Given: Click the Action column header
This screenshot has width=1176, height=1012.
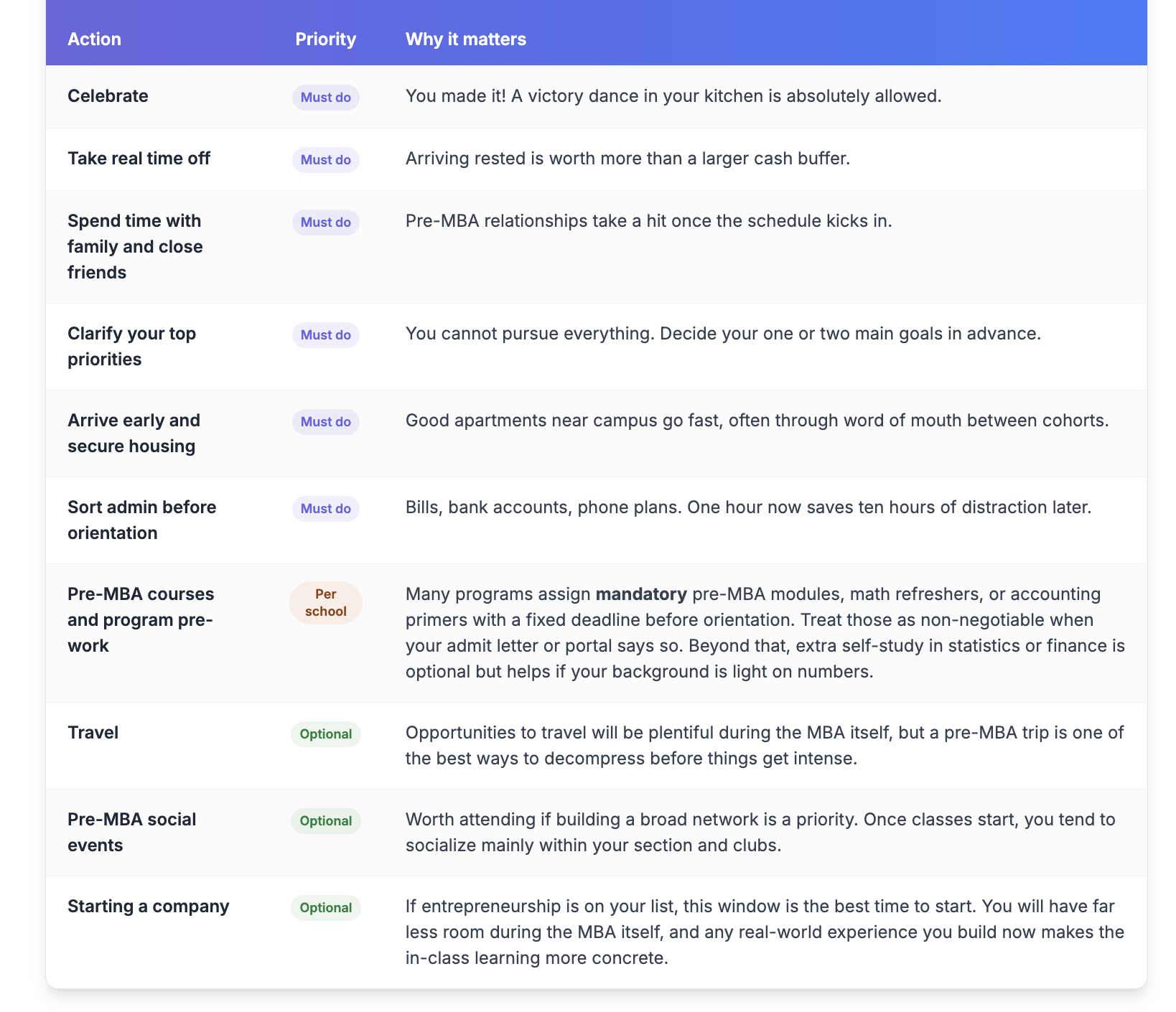Looking at the screenshot, I should pyautogui.click(x=94, y=39).
